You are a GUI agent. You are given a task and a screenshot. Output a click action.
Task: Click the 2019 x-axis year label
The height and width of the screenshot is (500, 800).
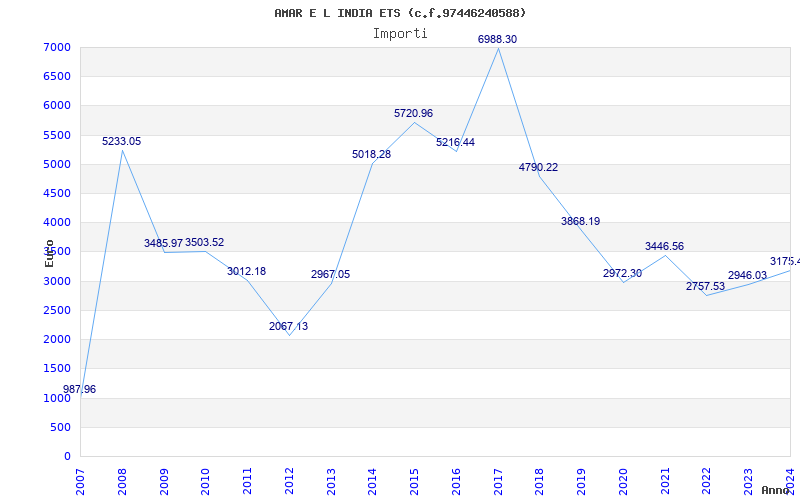(x=582, y=482)
